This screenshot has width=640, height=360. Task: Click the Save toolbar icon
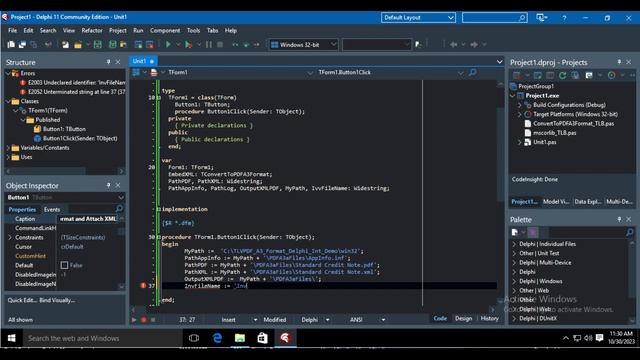98,44
